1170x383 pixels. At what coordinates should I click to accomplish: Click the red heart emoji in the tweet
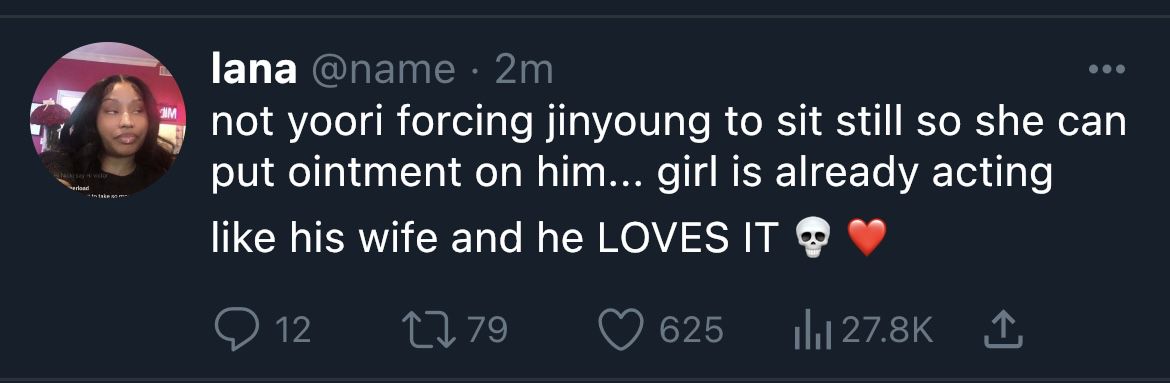[866, 239]
